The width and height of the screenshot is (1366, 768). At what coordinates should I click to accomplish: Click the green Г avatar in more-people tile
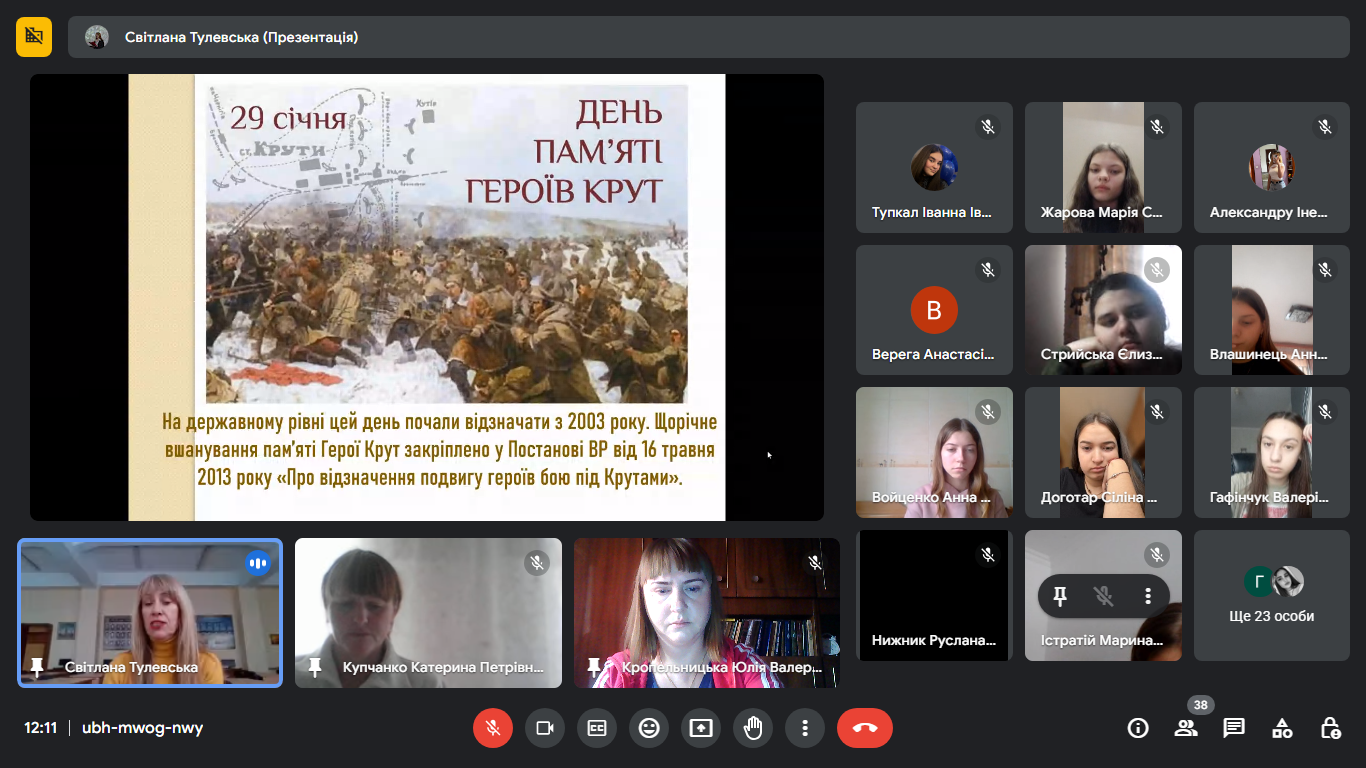pyautogui.click(x=1259, y=581)
